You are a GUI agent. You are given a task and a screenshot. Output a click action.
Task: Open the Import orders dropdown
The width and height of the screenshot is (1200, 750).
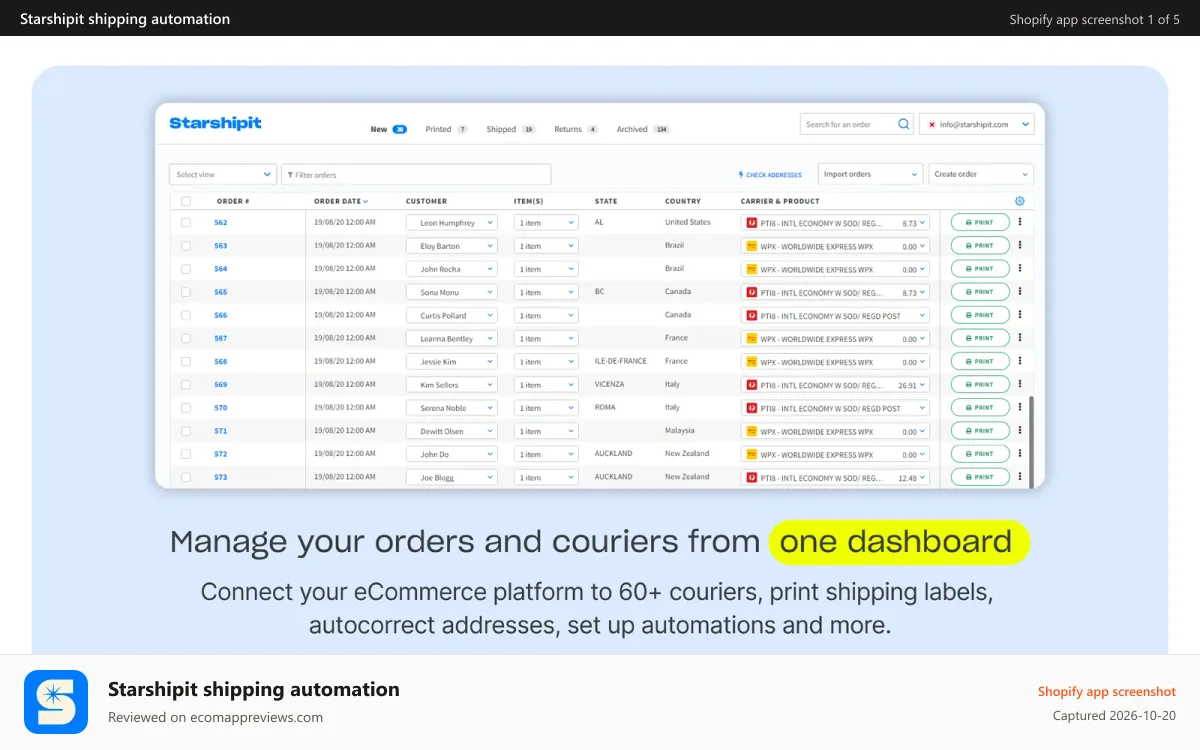pos(870,174)
